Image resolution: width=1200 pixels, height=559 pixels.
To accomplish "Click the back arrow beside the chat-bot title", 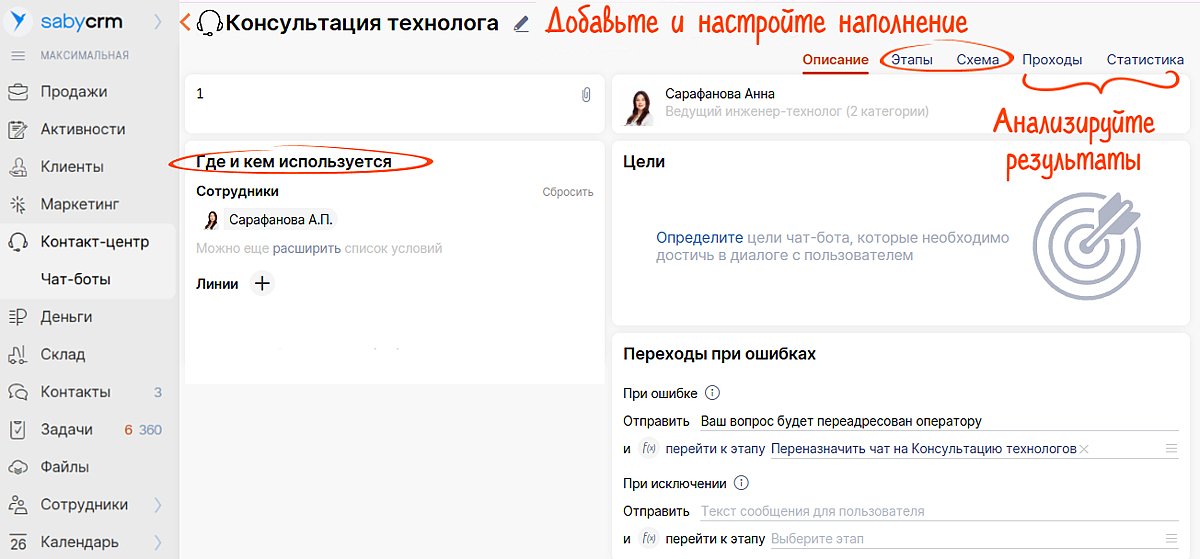I will [x=185, y=23].
